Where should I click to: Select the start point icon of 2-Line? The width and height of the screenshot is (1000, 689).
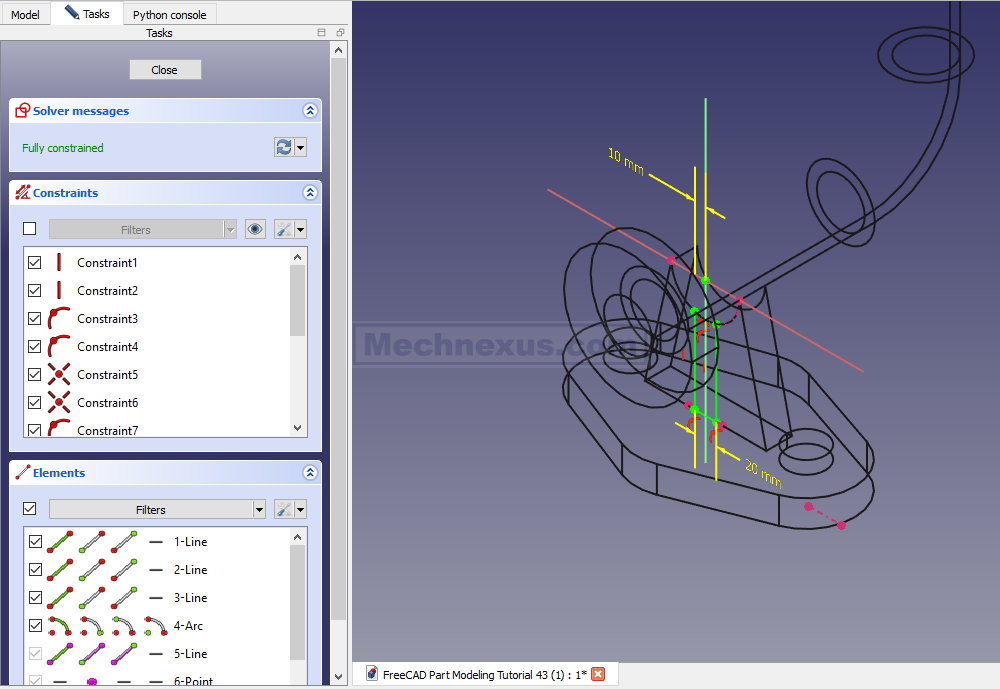point(92,570)
